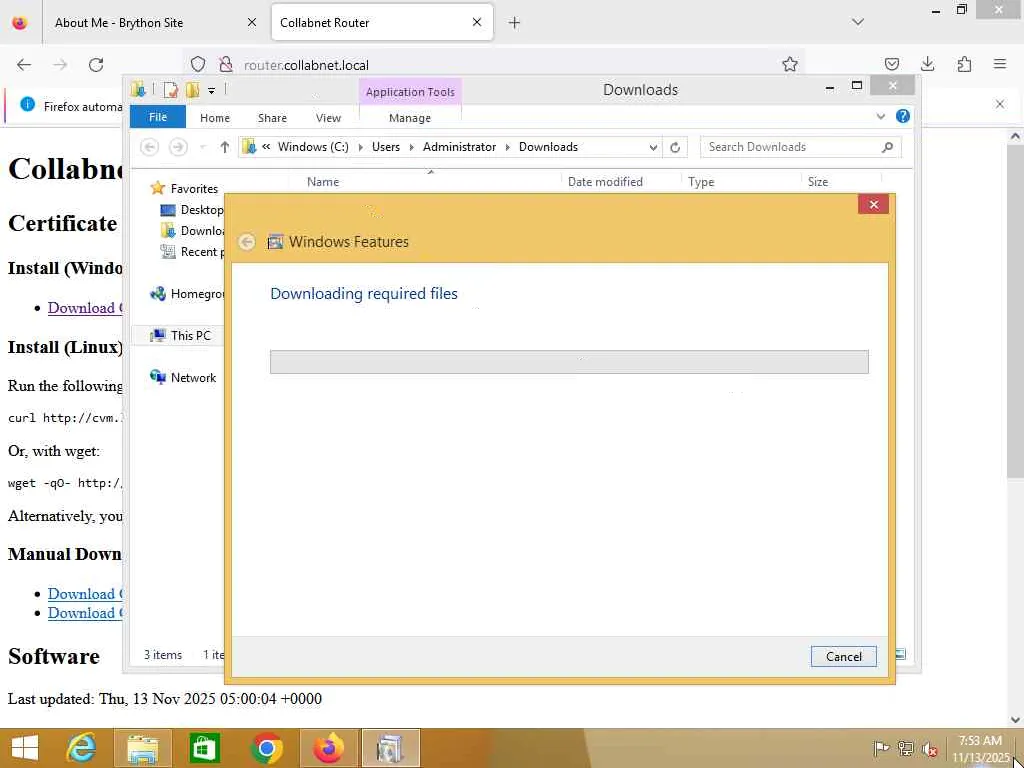The height and width of the screenshot is (768, 1024).
Task: Open the Windows Start button
Action: point(25,748)
